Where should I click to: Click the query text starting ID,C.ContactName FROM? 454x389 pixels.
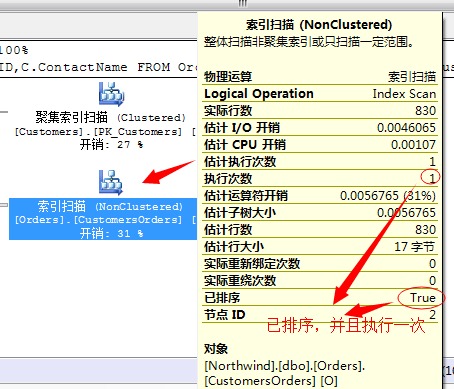[x=98, y=67]
